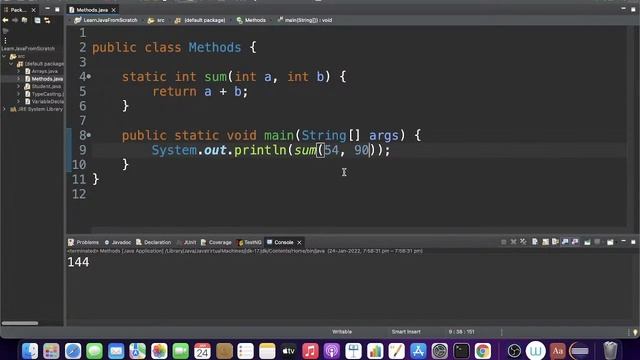
Task: Collapse sum method with line 4 fold marker
Action: tap(89, 76)
